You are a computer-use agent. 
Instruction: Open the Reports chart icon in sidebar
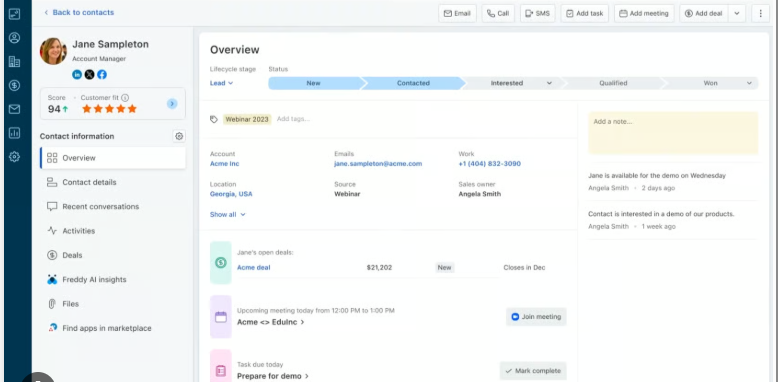coord(14,133)
